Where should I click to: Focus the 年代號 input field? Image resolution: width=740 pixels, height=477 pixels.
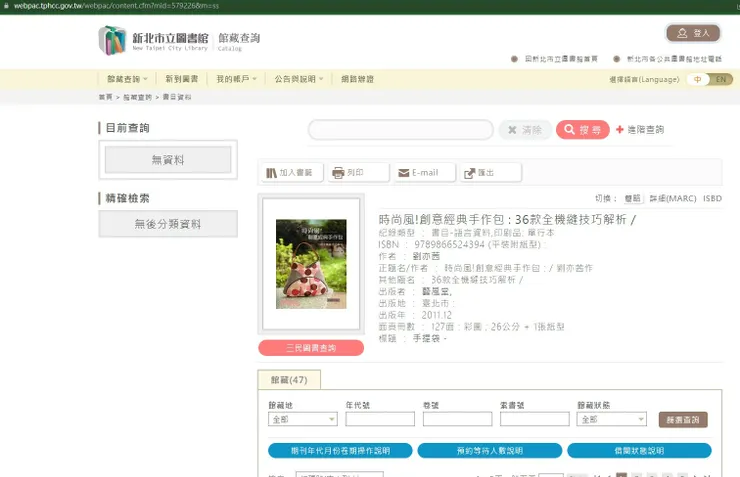[x=380, y=419]
